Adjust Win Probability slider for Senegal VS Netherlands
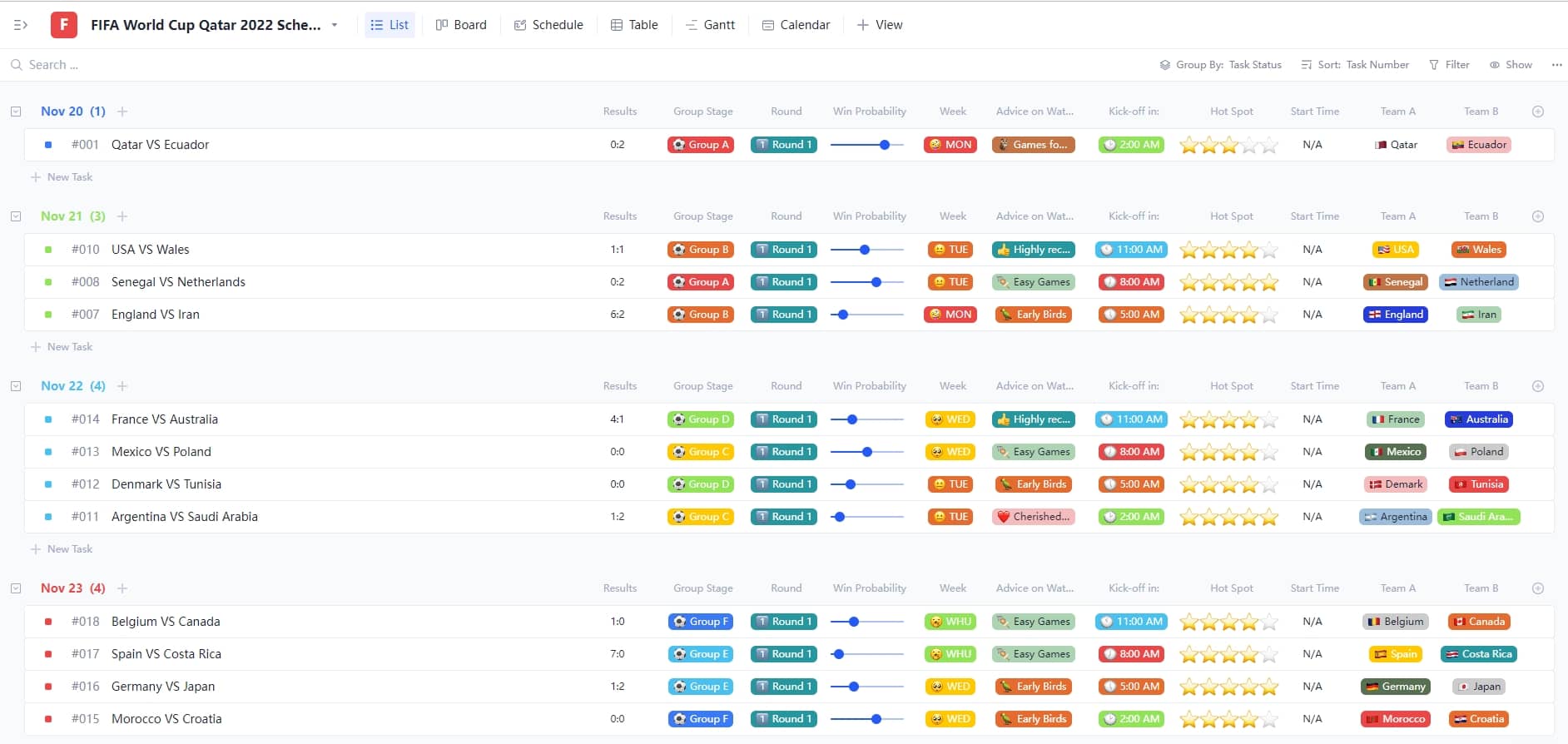The height and width of the screenshot is (744, 1568). pos(876,282)
